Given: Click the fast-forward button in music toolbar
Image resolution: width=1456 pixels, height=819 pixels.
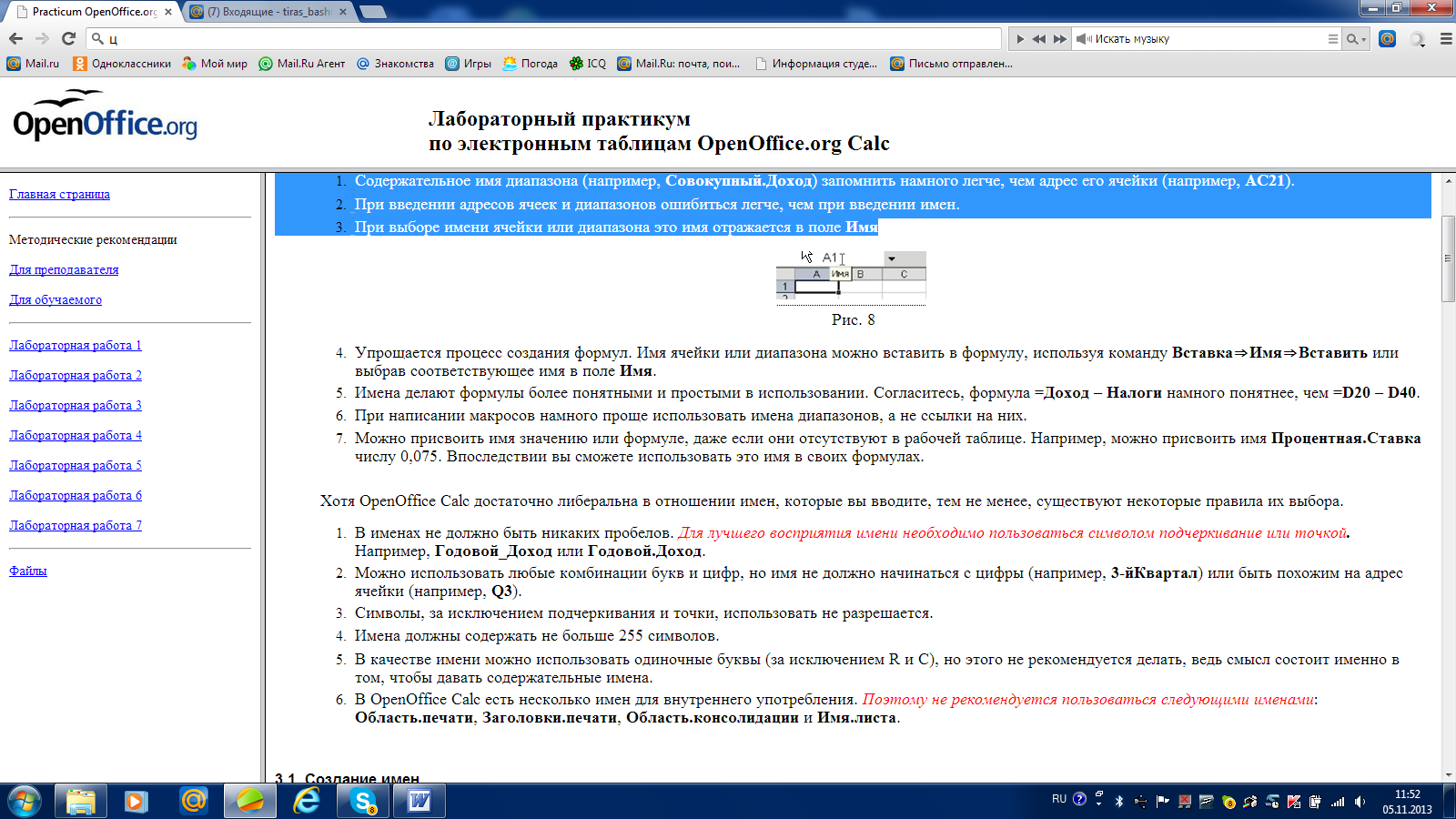Looking at the screenshot, I should [x=1059, y=39].
